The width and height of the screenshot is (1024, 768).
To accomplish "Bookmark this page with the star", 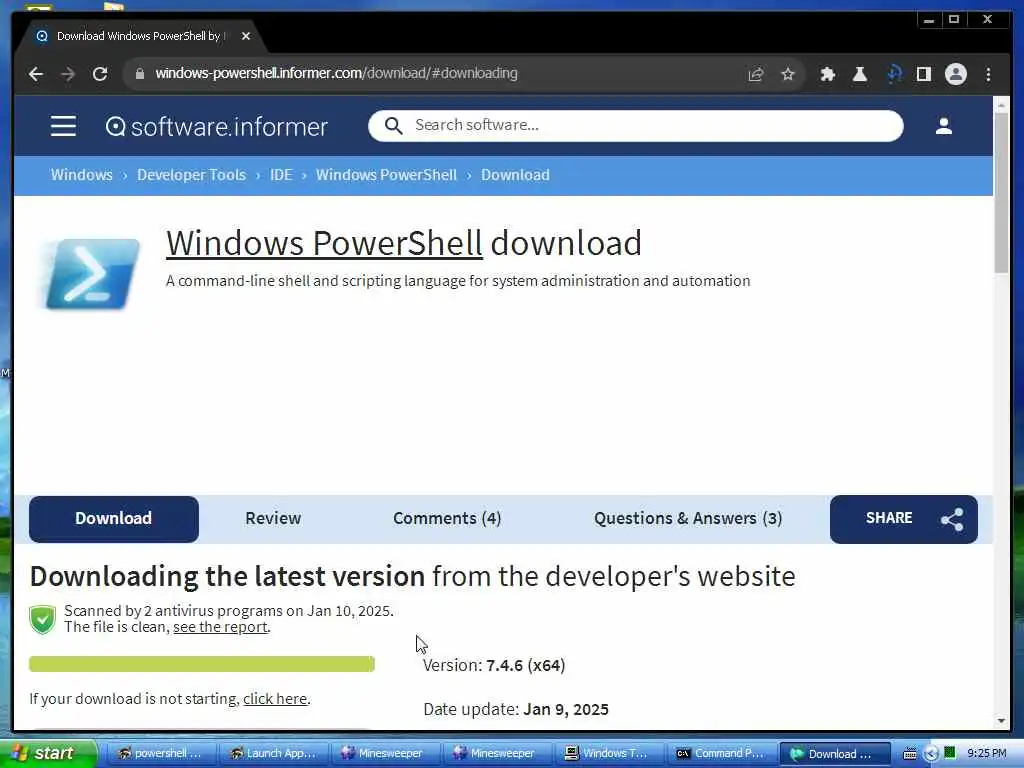I will [x=788, y=74].
